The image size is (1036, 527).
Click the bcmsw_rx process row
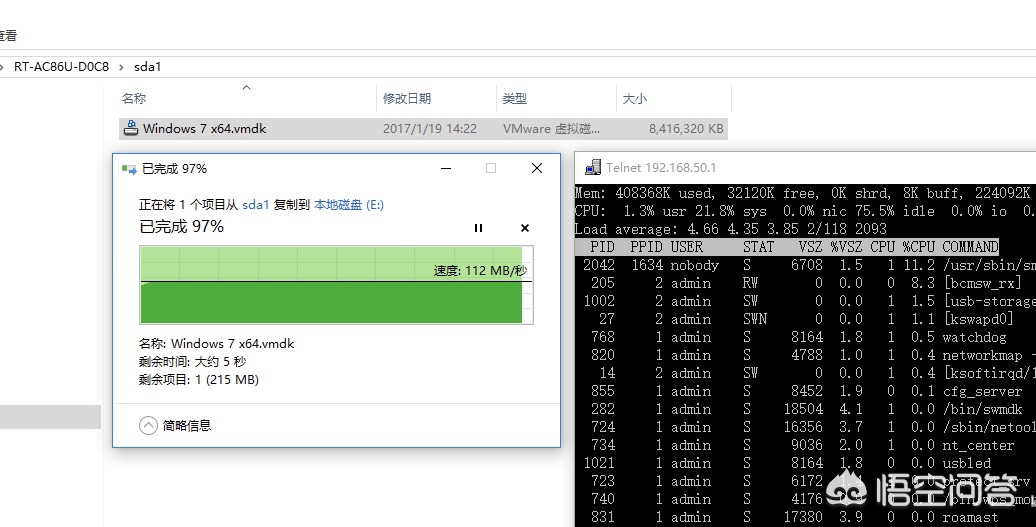click(x=805, y=283)
